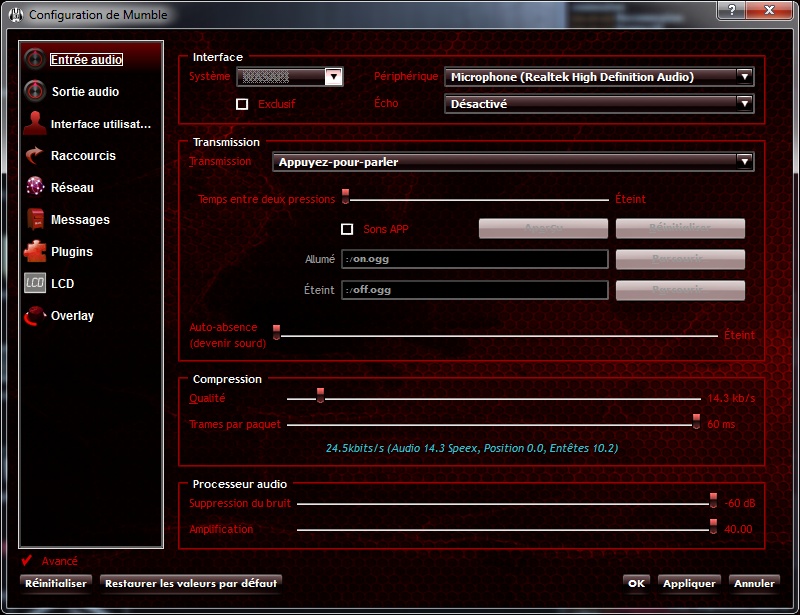Select the Entrée audio tab label
800x615 pixels.
tap(87, 59)
